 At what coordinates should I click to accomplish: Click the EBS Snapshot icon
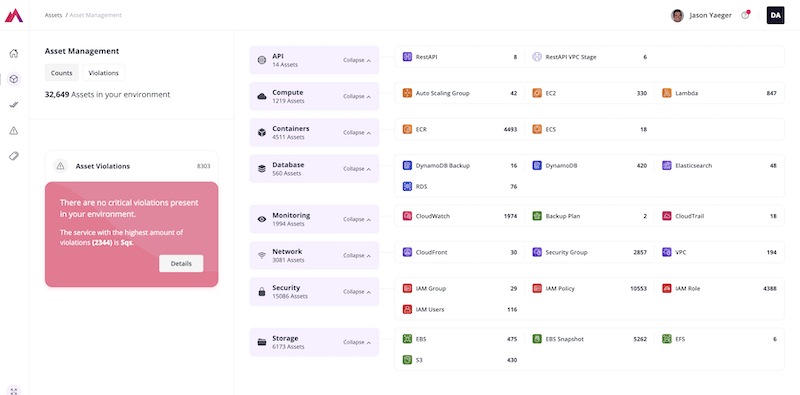click(537, 339)
